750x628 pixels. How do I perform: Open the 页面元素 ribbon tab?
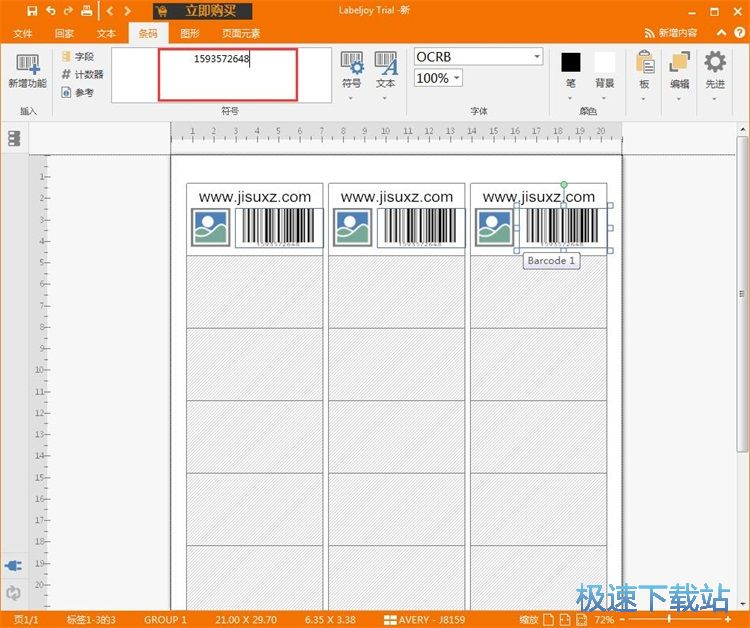[241, 33]
